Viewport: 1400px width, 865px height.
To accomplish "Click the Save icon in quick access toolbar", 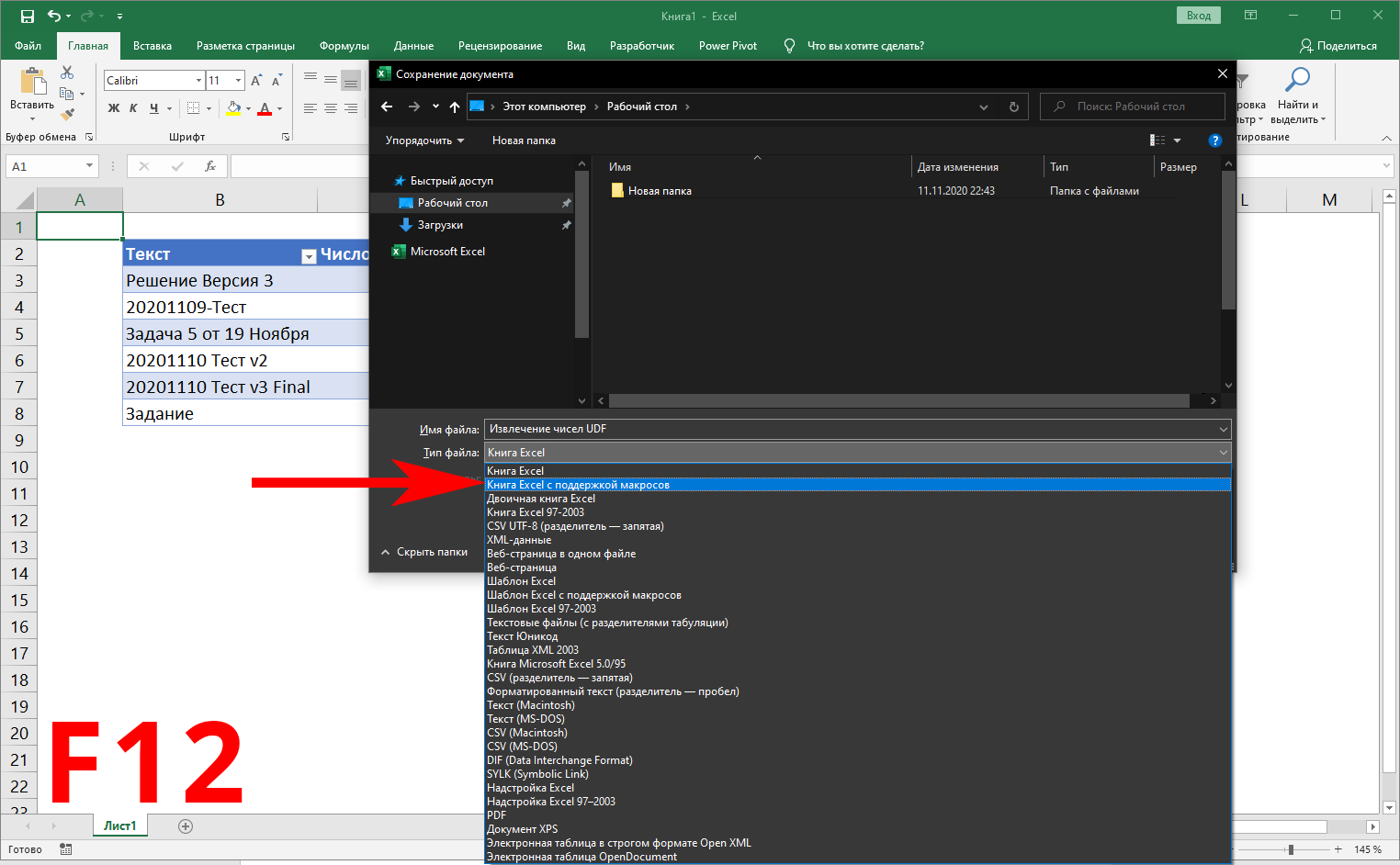I will click(x=28, y=16).
